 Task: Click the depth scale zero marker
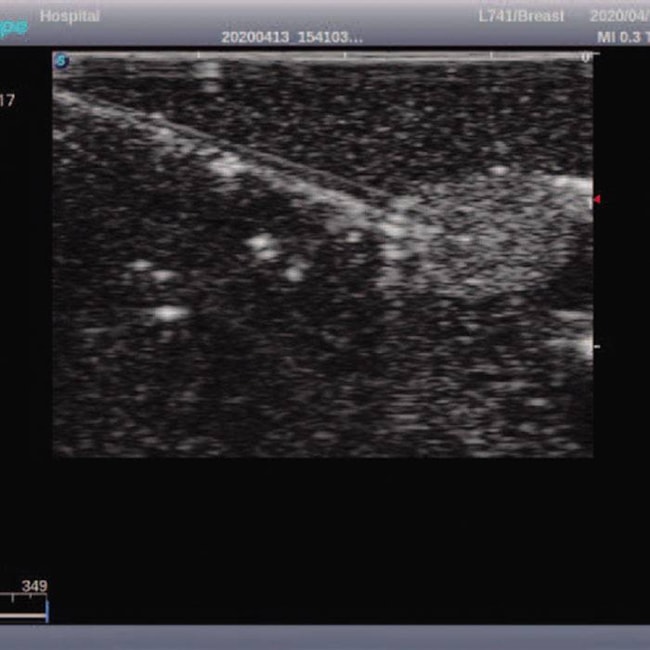click(x=586, y=58)
